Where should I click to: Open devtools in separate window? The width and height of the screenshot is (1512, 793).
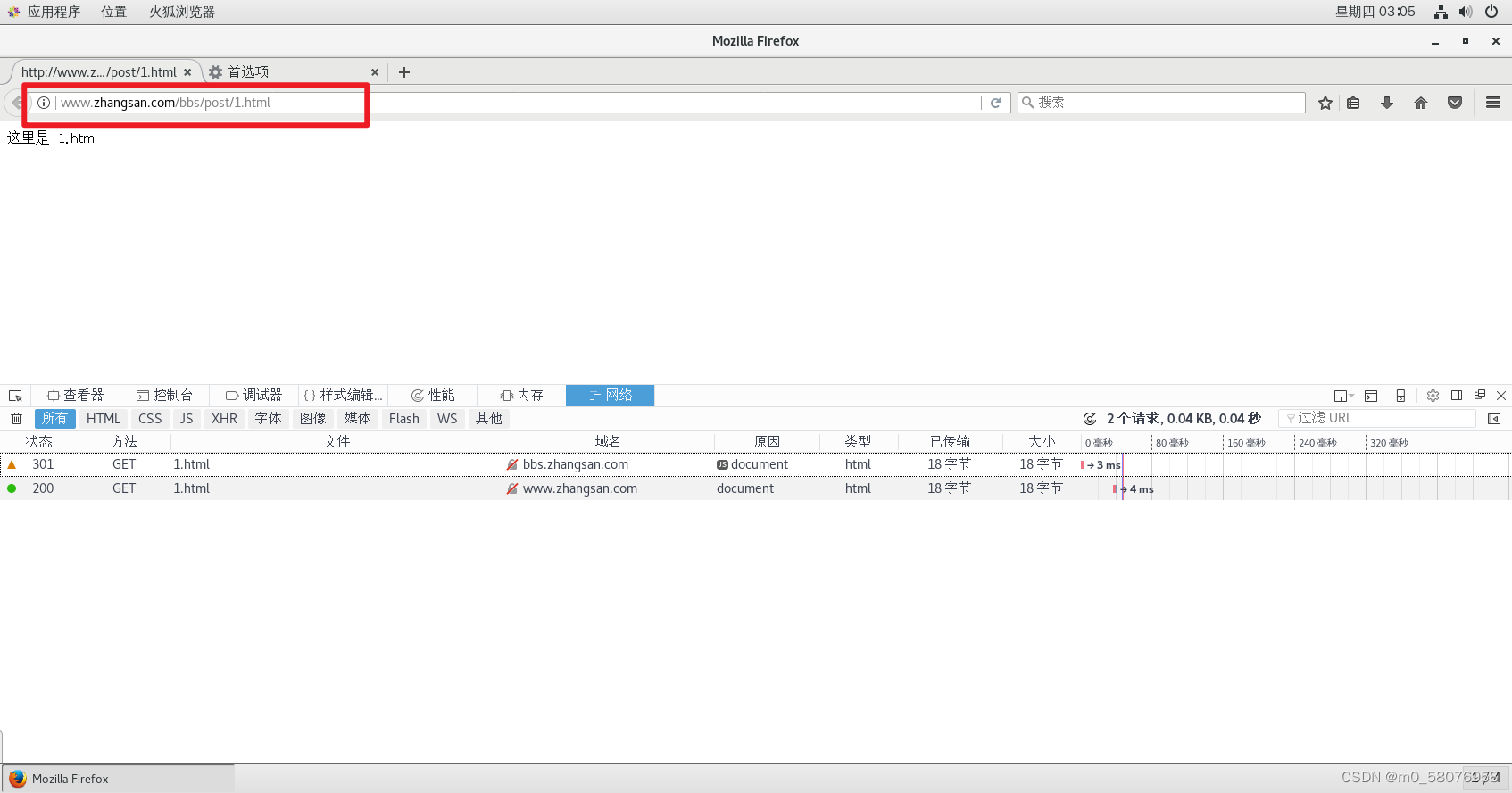[1480, 396]
